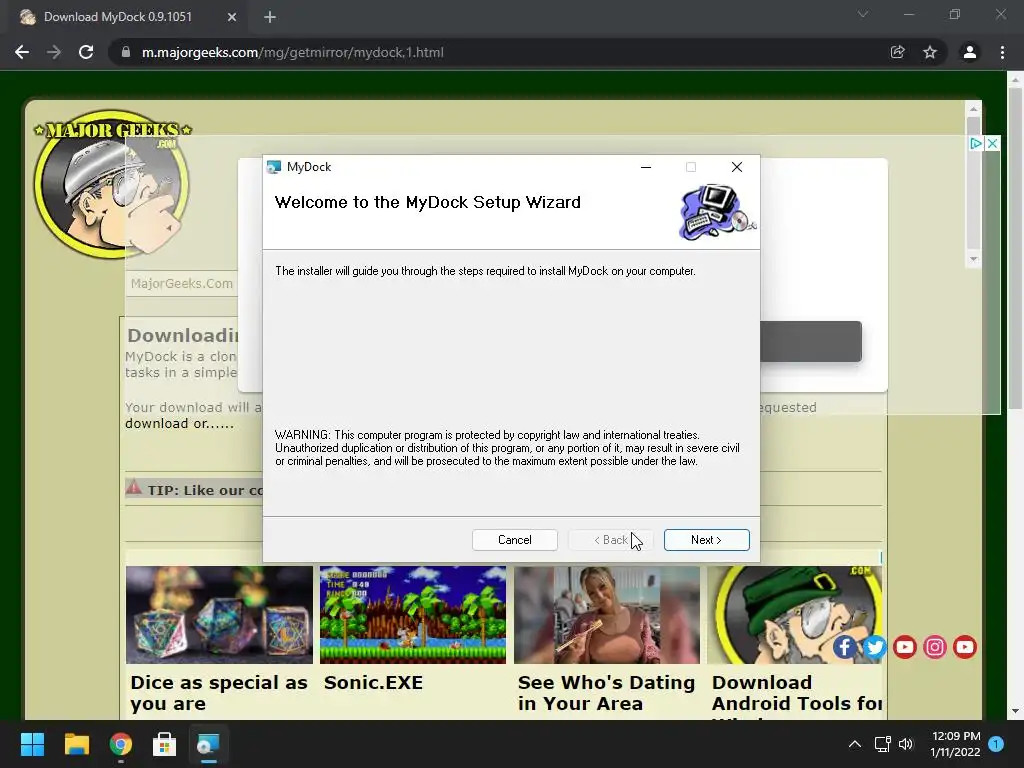Cancel the MyDock installer

(x=515, y=540)
